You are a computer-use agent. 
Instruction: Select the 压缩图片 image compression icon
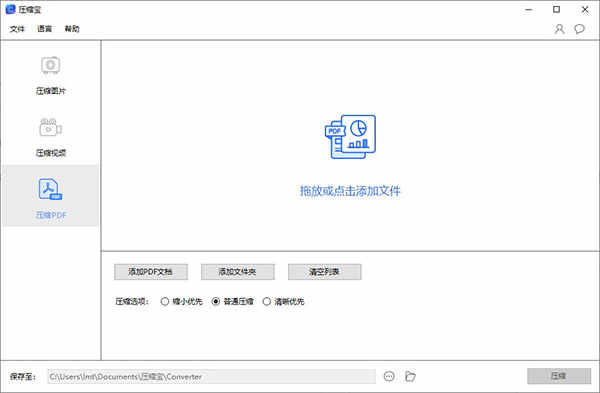[51, 65]
